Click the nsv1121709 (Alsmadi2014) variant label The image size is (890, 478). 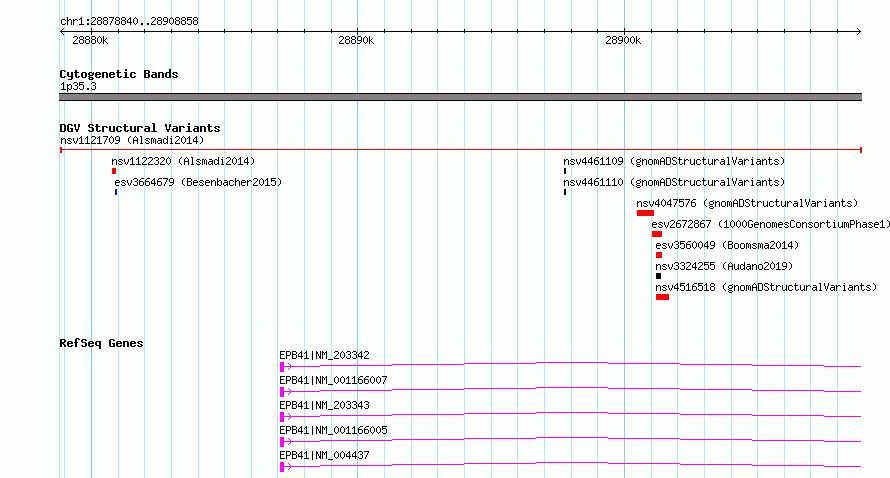tap(132, 140)
